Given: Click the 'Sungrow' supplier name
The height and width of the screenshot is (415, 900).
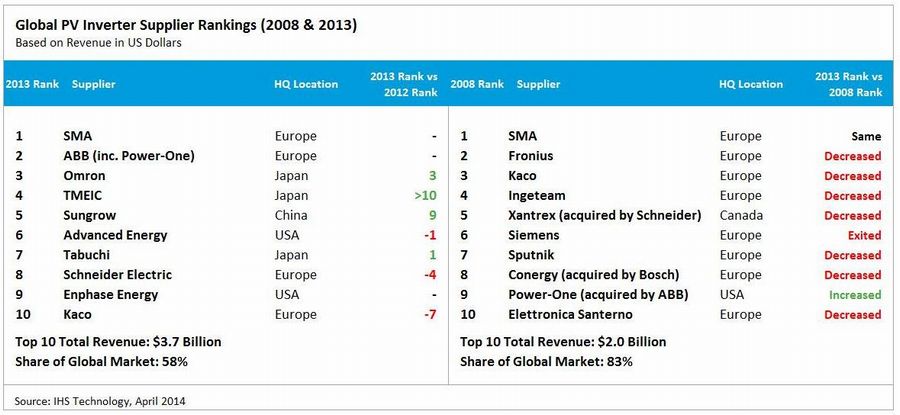Looking at the screenshot, I should coord(89,215).
